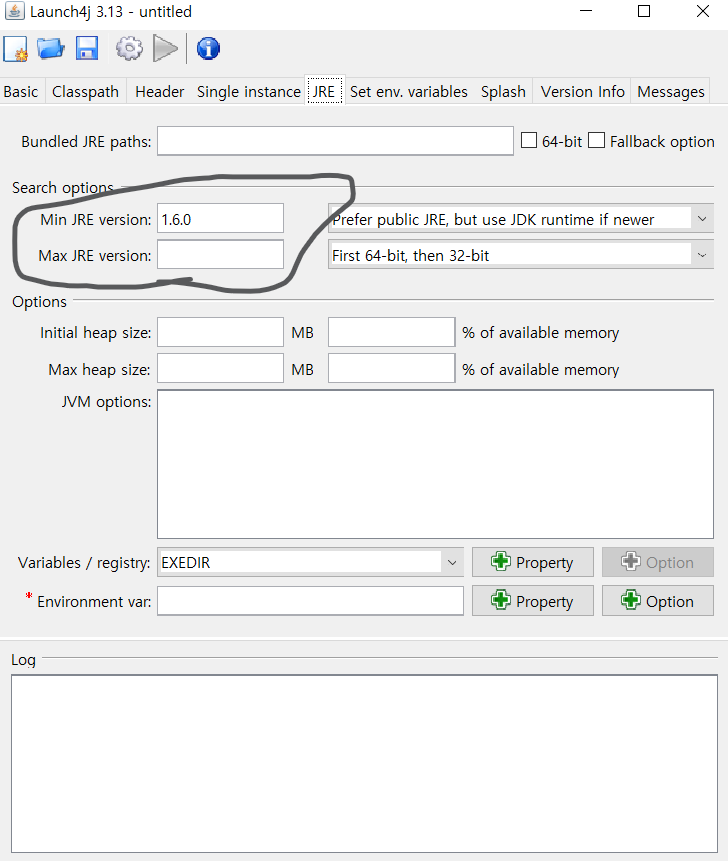The width and height of the screenshot is (728, 861).
Task: Open the Set env. variables tab
Action: point(408,92)
